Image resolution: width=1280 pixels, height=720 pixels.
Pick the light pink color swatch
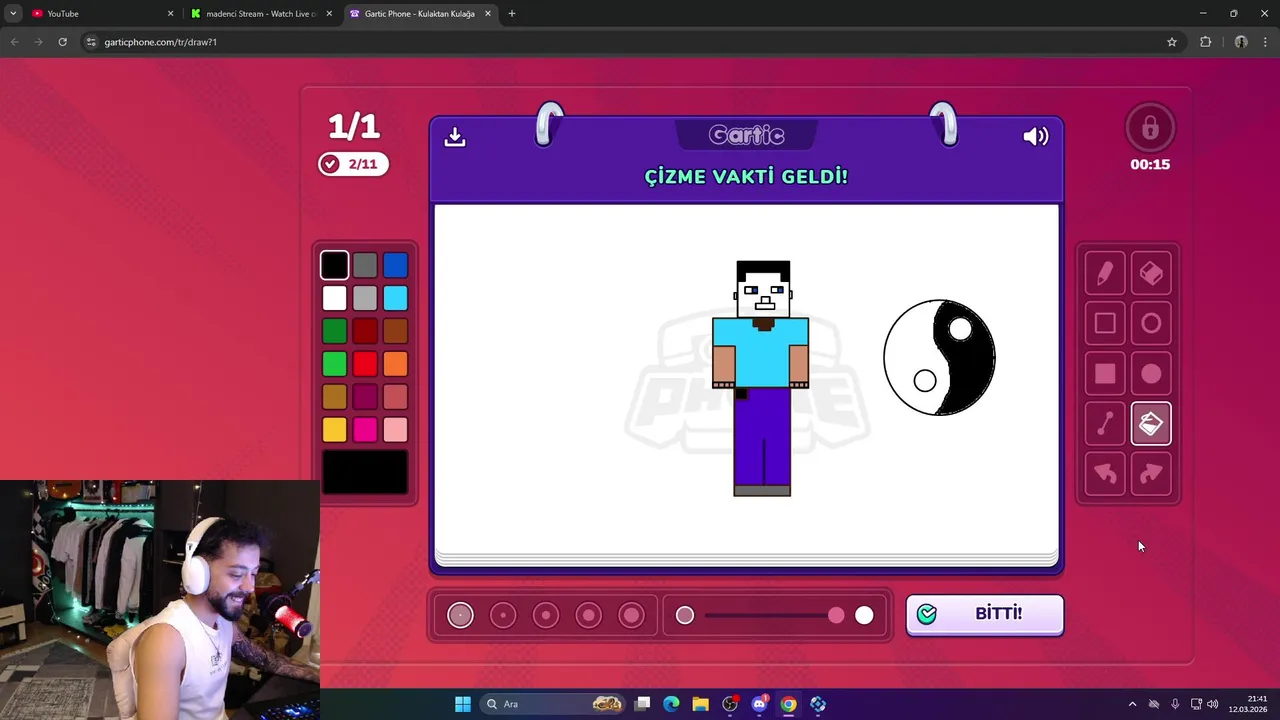(396, 430)
